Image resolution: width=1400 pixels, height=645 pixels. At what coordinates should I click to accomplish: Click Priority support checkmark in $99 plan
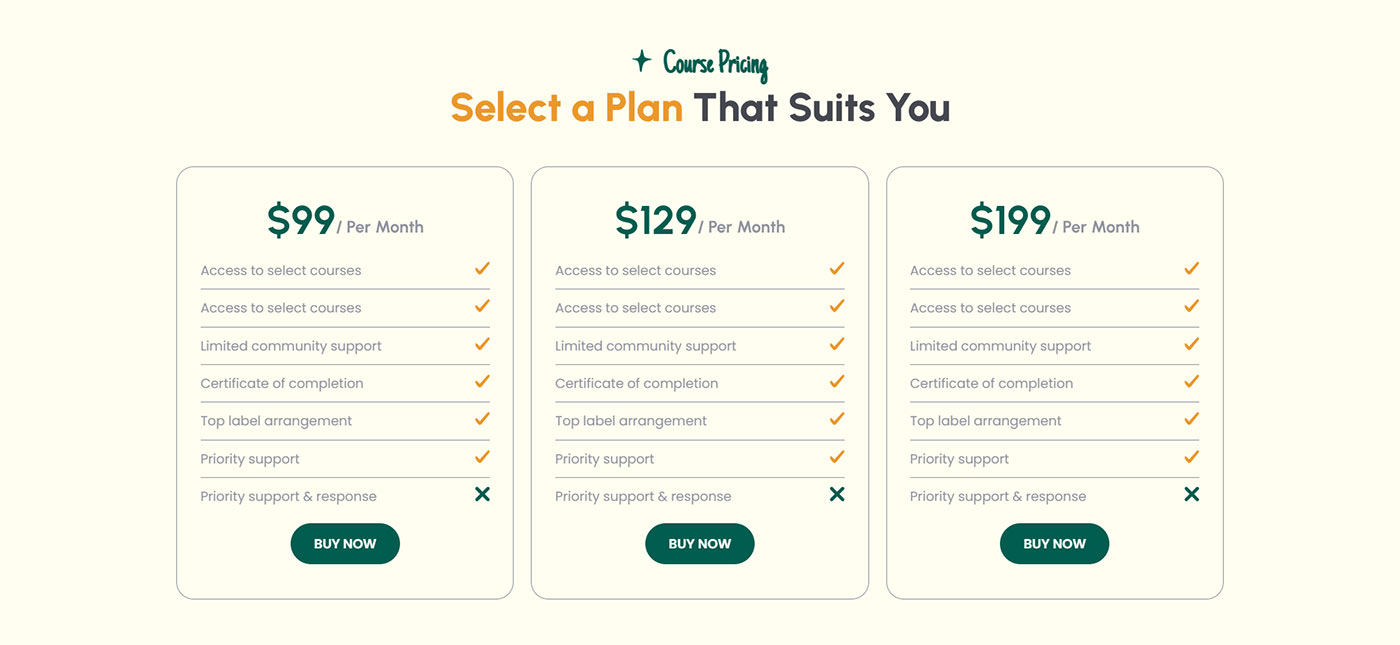click(482, 456)
